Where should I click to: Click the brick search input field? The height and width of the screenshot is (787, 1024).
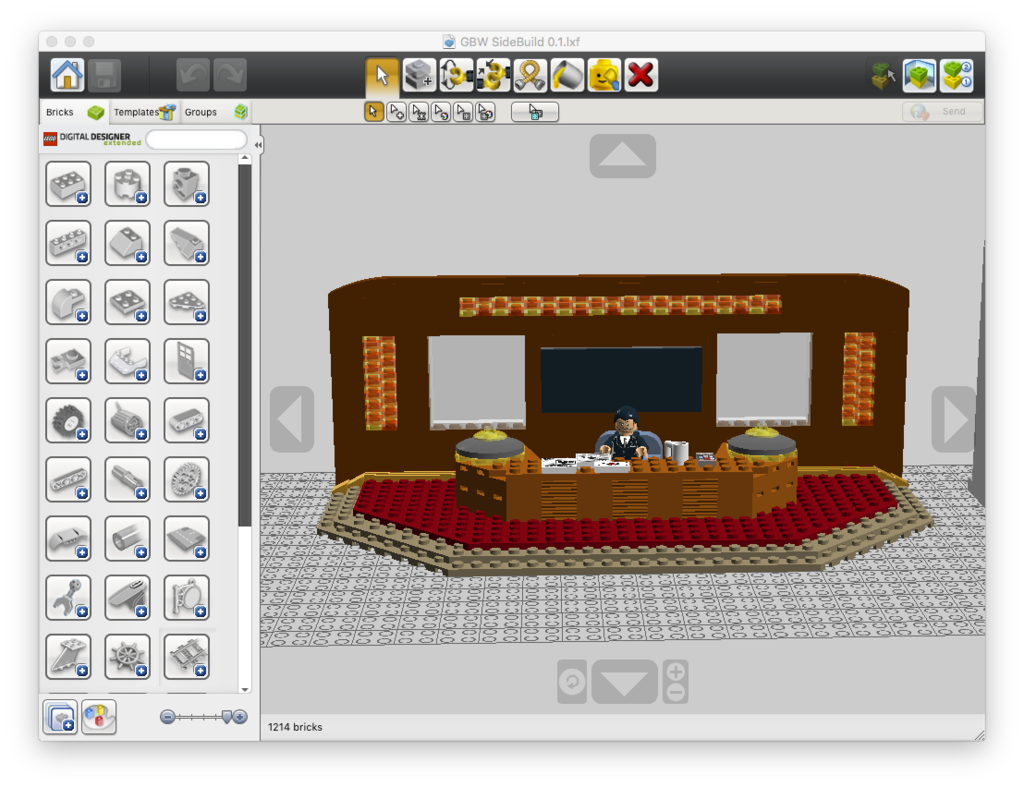point(196,139)
